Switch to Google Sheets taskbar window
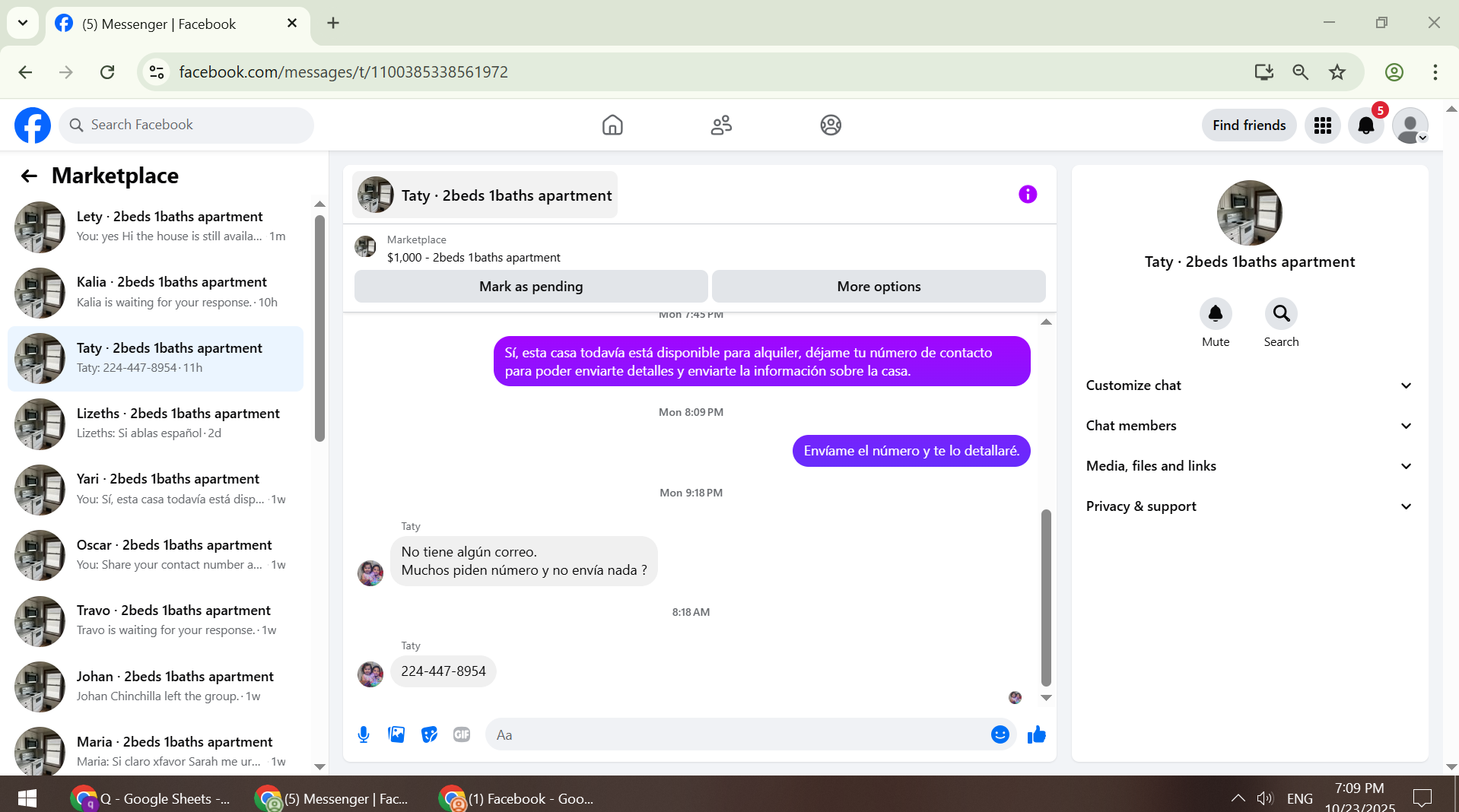Image resolution: width=1459 pixels, height=812 pixels. tap(151, 798)
